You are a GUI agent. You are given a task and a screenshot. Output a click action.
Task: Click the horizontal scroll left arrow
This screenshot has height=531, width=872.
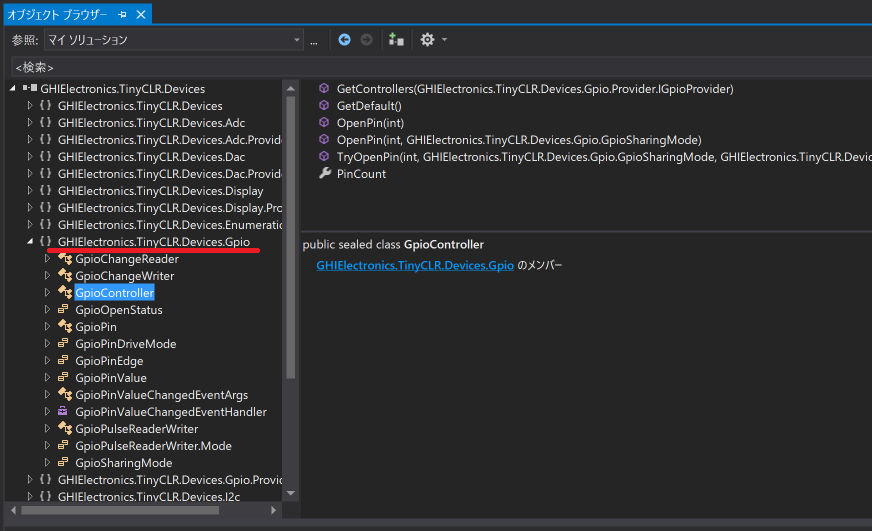13,510
